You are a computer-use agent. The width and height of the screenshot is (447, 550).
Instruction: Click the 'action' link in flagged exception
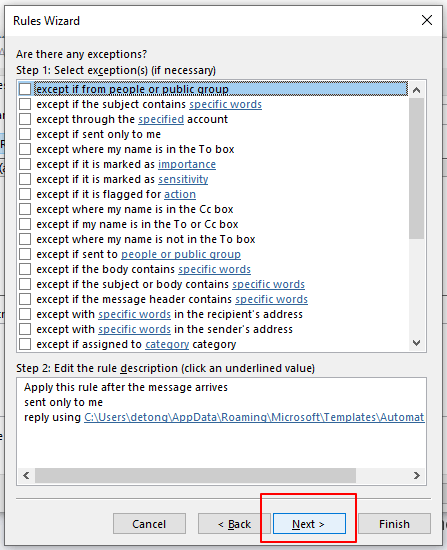tap(180, 194)
